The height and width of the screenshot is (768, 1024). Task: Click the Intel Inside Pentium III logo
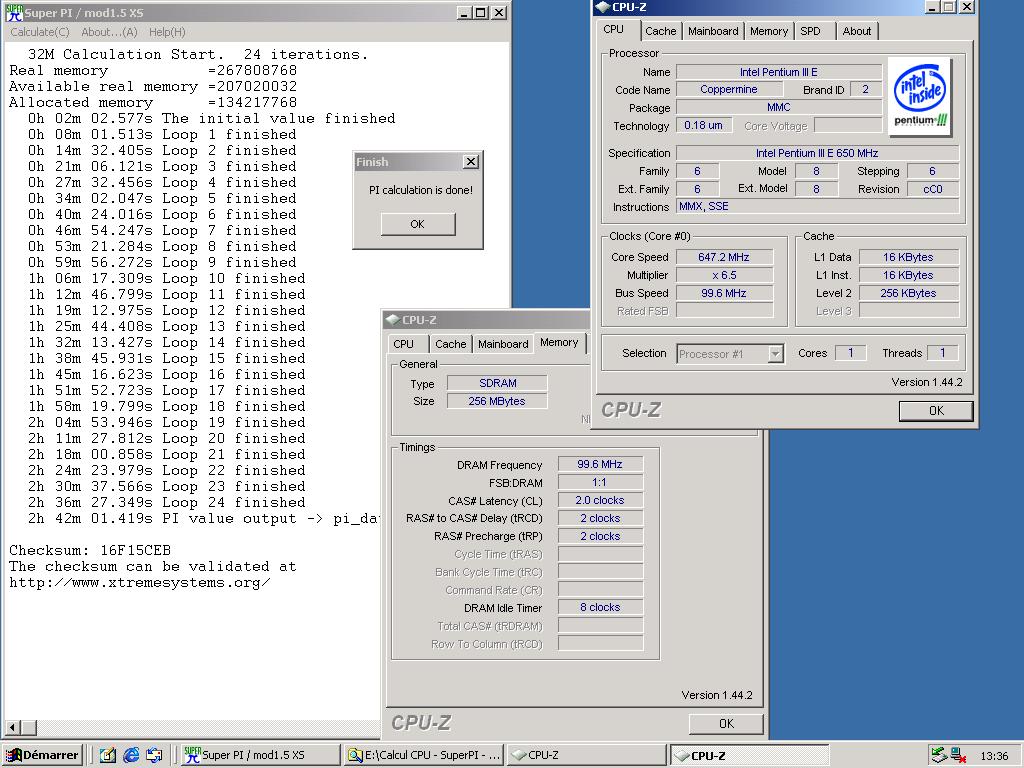pos(920,96)
